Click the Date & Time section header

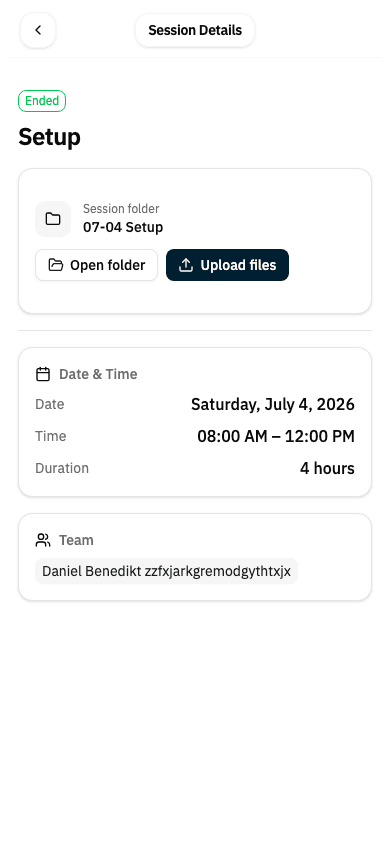click(x=98, y=374)
